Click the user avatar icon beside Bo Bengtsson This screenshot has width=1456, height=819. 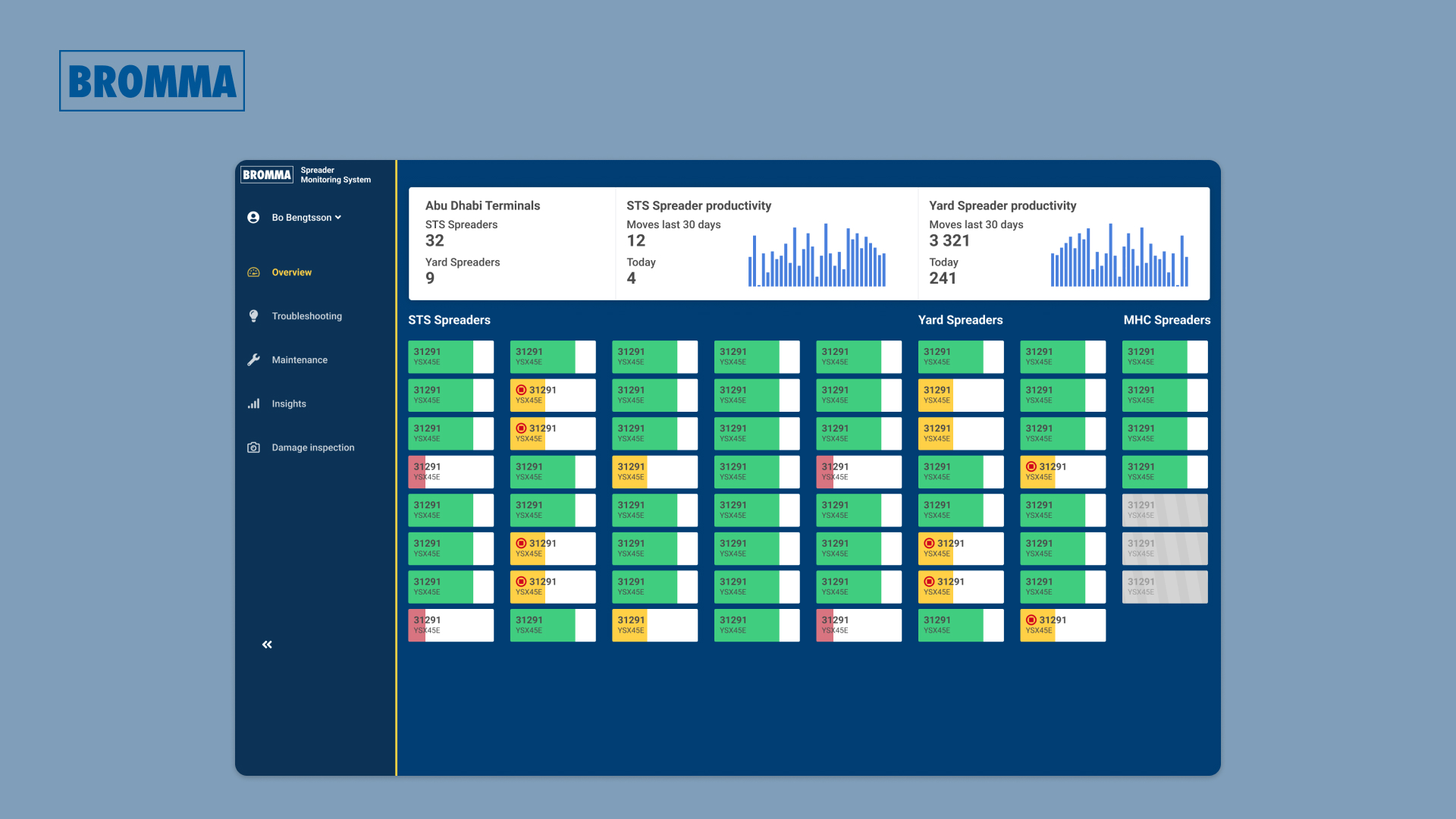(x=253, y=218)
